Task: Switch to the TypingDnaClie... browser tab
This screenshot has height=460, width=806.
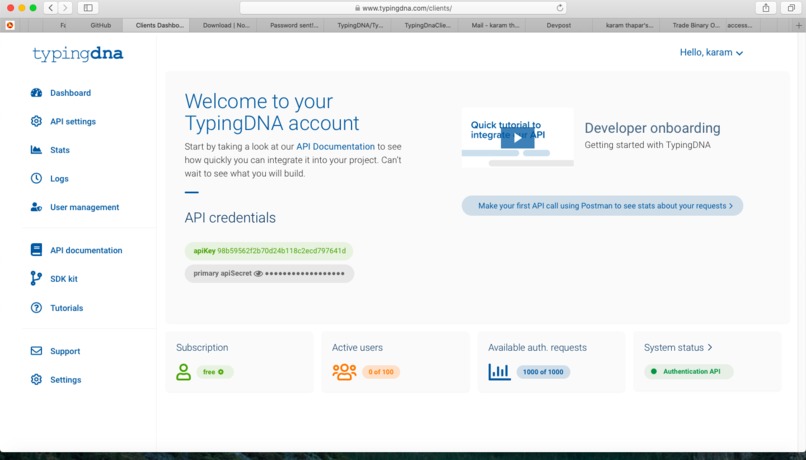Action: pyautogui.click(x=428, y=25)
